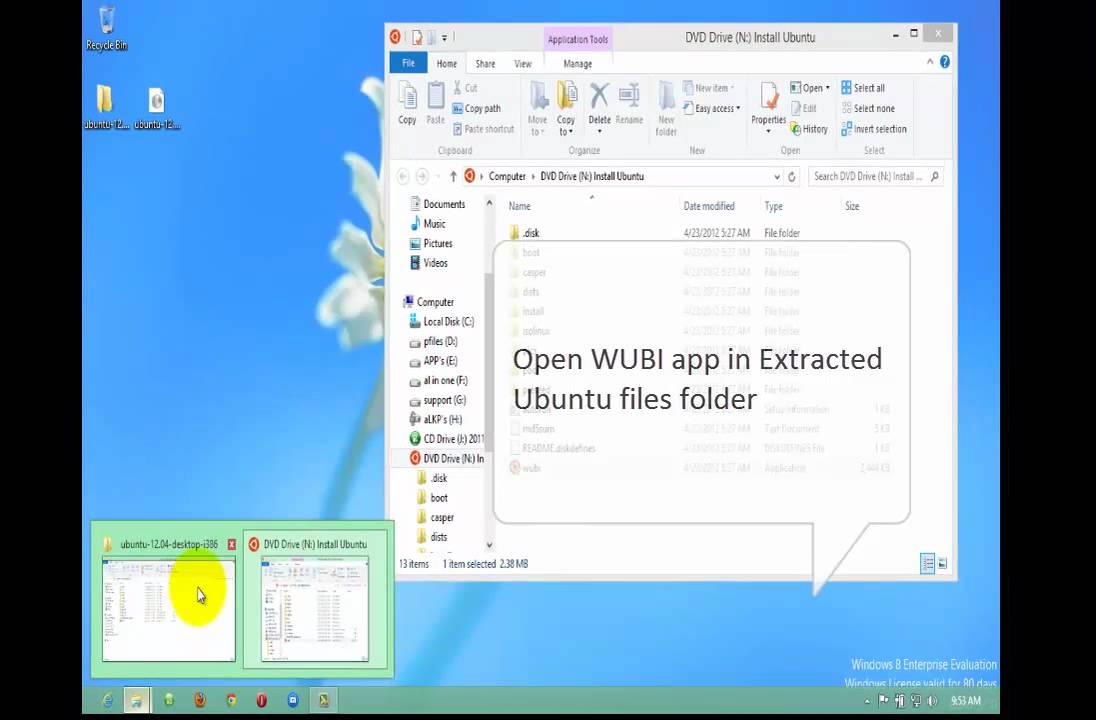1096x720 pixels.
Task: Select the ubuntu-12.04-desktop-i386 window thumbnail
Action: click(168, 609)
